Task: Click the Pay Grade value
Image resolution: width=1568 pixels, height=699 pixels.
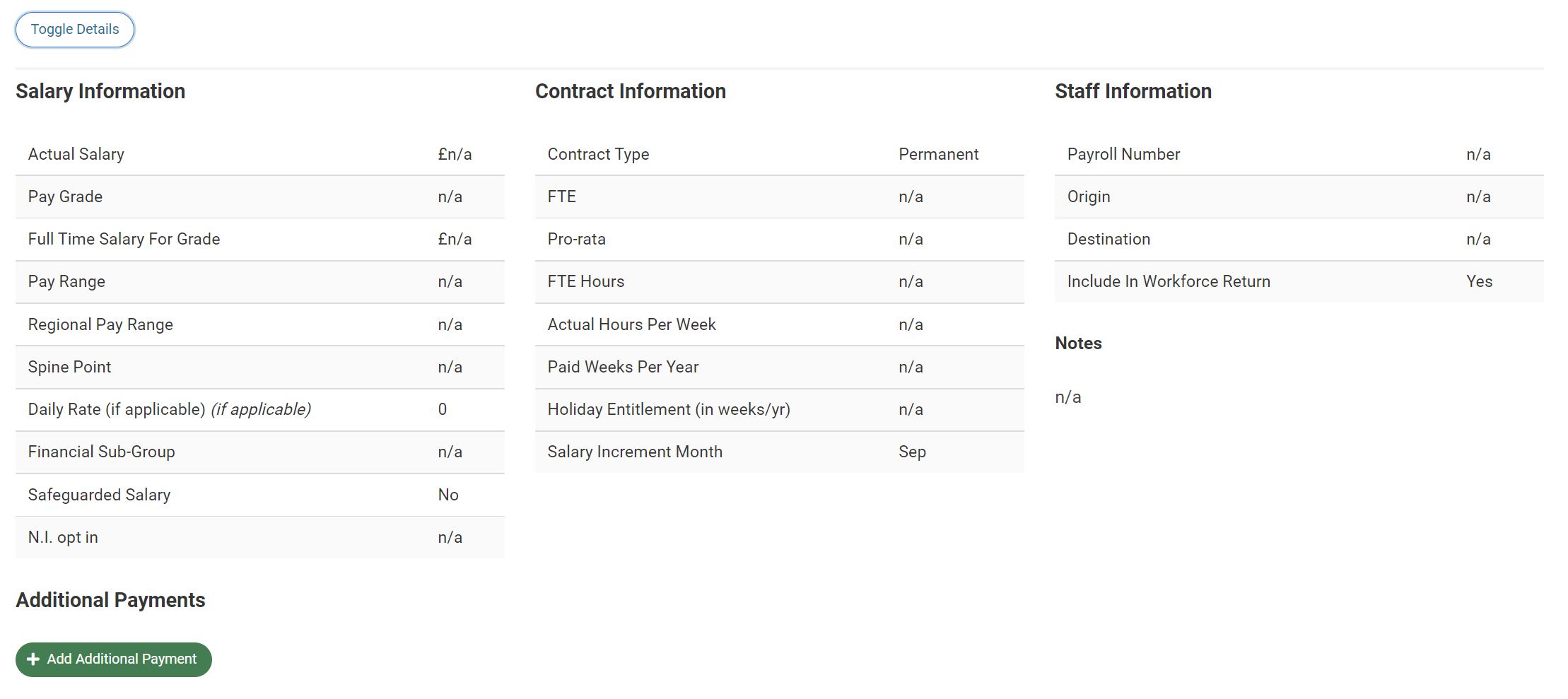Action: 451,196
